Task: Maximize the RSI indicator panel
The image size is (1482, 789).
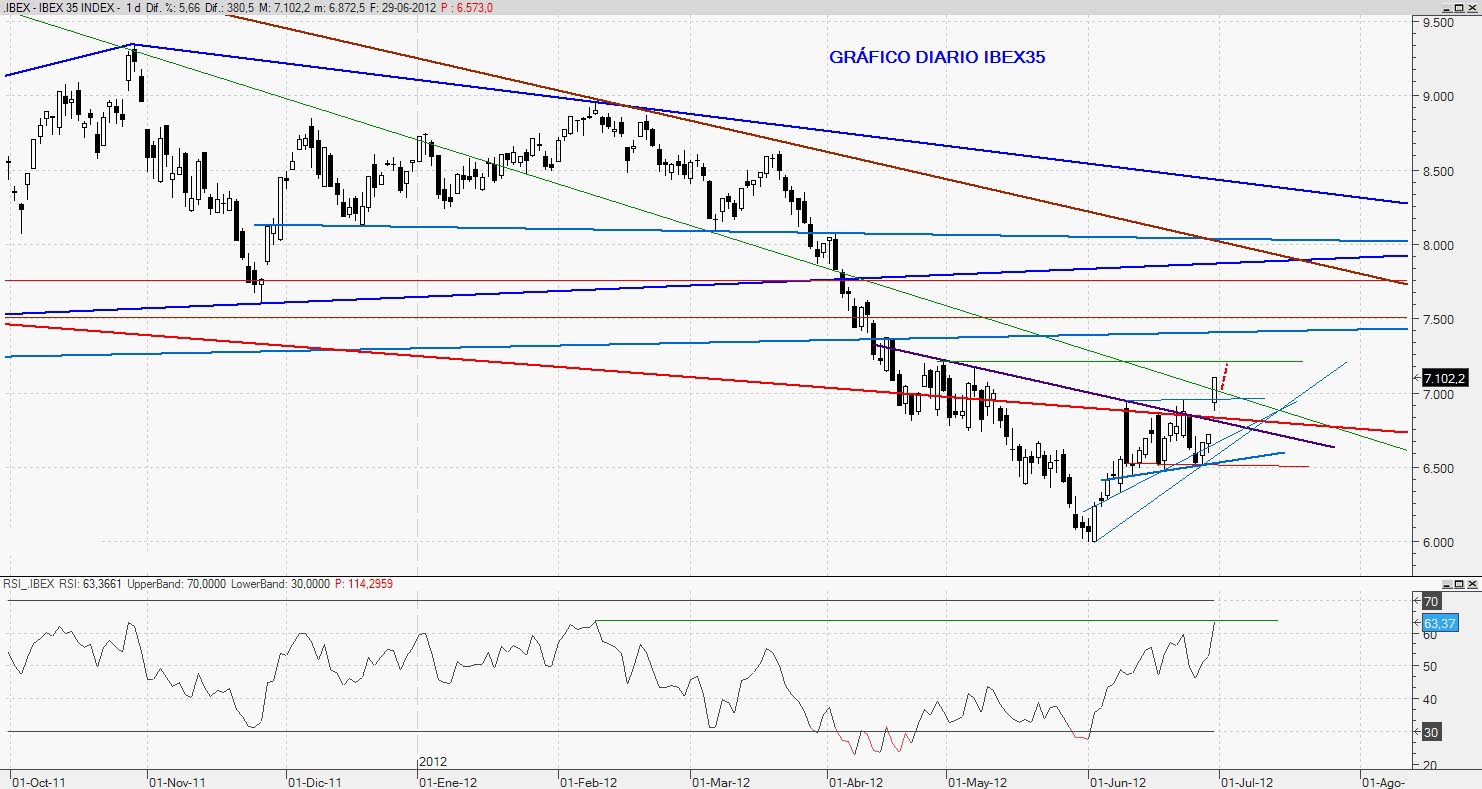Action: pyautogui.click(x=1459, y=584)
